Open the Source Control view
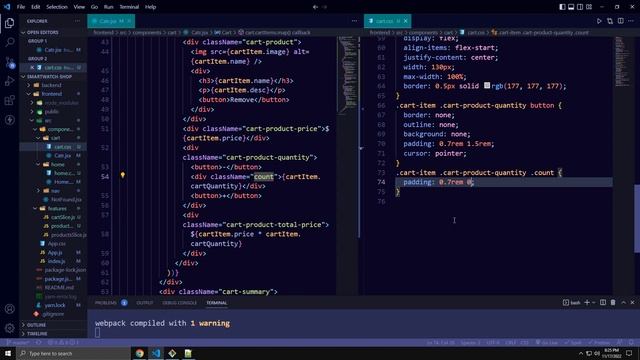The width and height of the screenshot is (640, 360). 9,62
